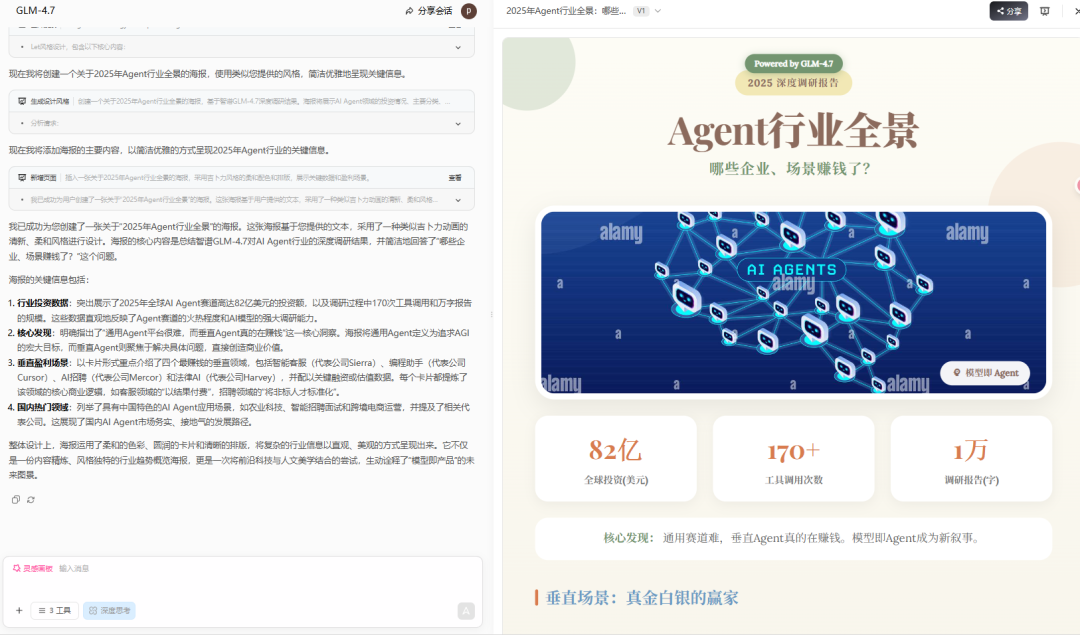This screenshot has height=635, width=1080.
Task: Click the preview title '2025年Agent行业全景'
Action: (x=565, y=11)
